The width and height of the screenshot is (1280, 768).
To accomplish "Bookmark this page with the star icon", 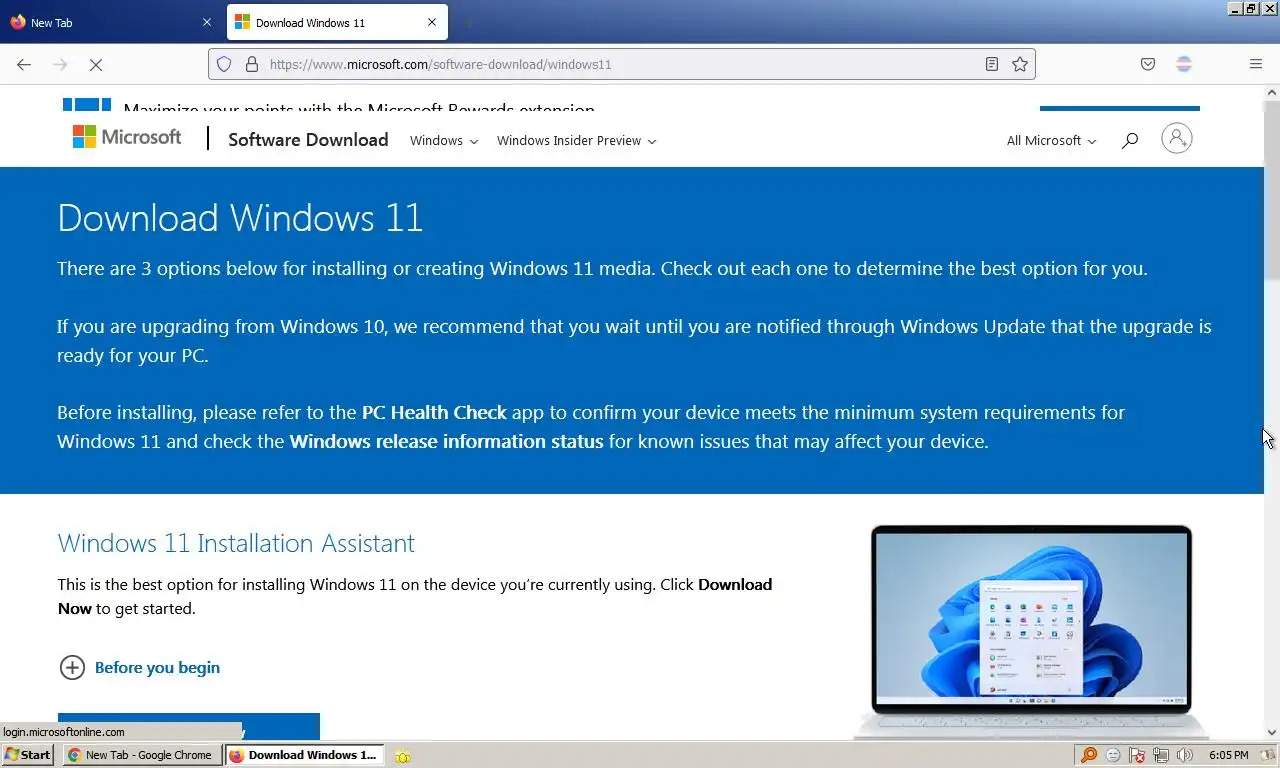I will click(1020, 64).
